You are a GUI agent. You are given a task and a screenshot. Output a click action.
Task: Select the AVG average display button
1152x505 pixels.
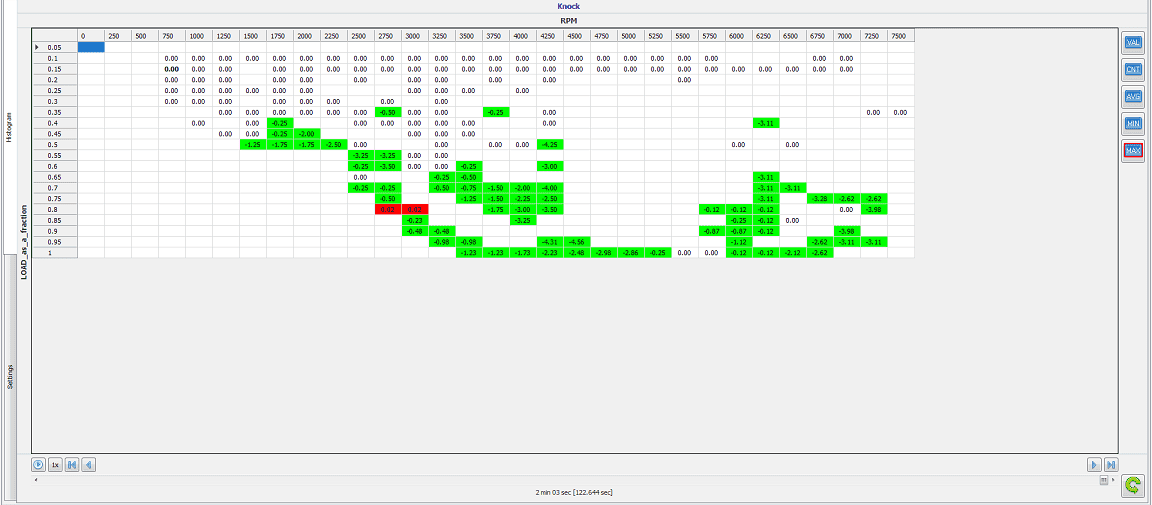point(1133,96)
